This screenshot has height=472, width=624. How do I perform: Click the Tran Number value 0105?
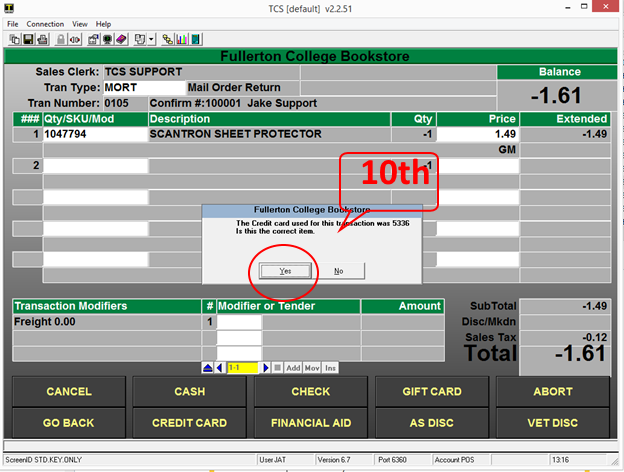[x=116, y=103]
